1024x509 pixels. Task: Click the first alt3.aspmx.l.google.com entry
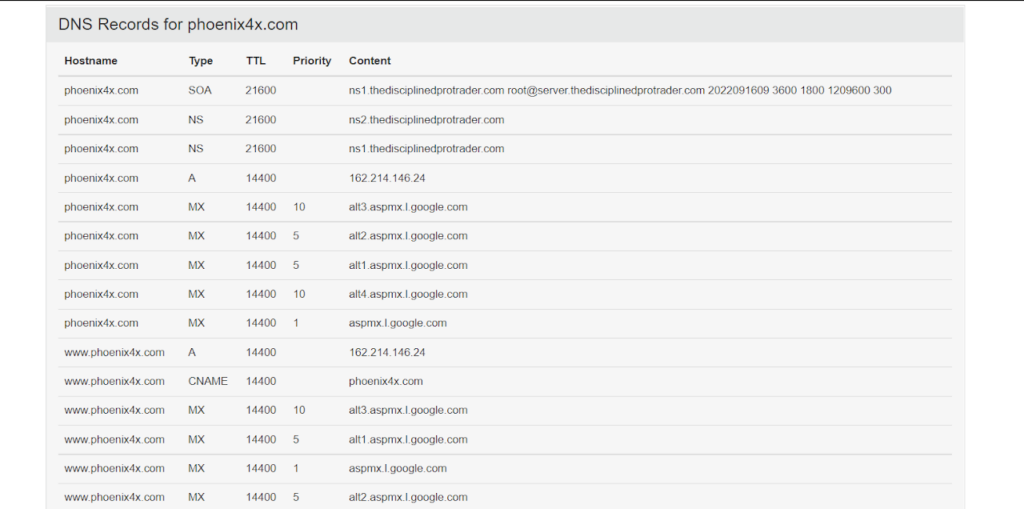tap(408, 206)
